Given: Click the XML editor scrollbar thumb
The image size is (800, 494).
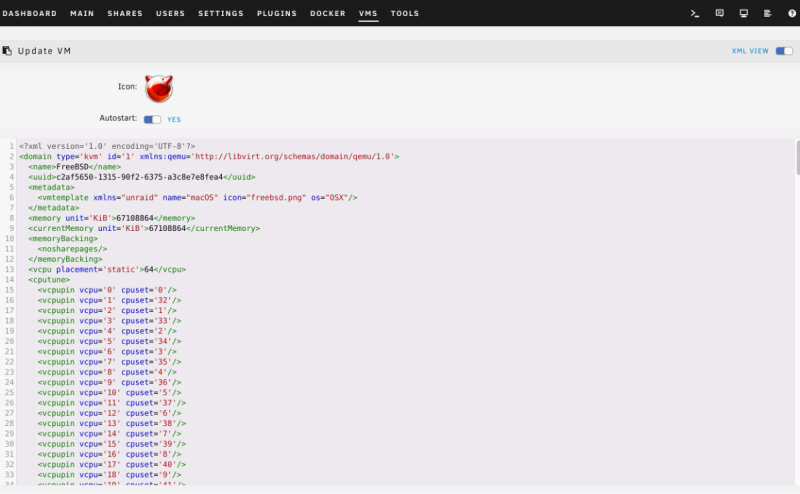Looking at the screenshot, I should [x=797, y=158].
